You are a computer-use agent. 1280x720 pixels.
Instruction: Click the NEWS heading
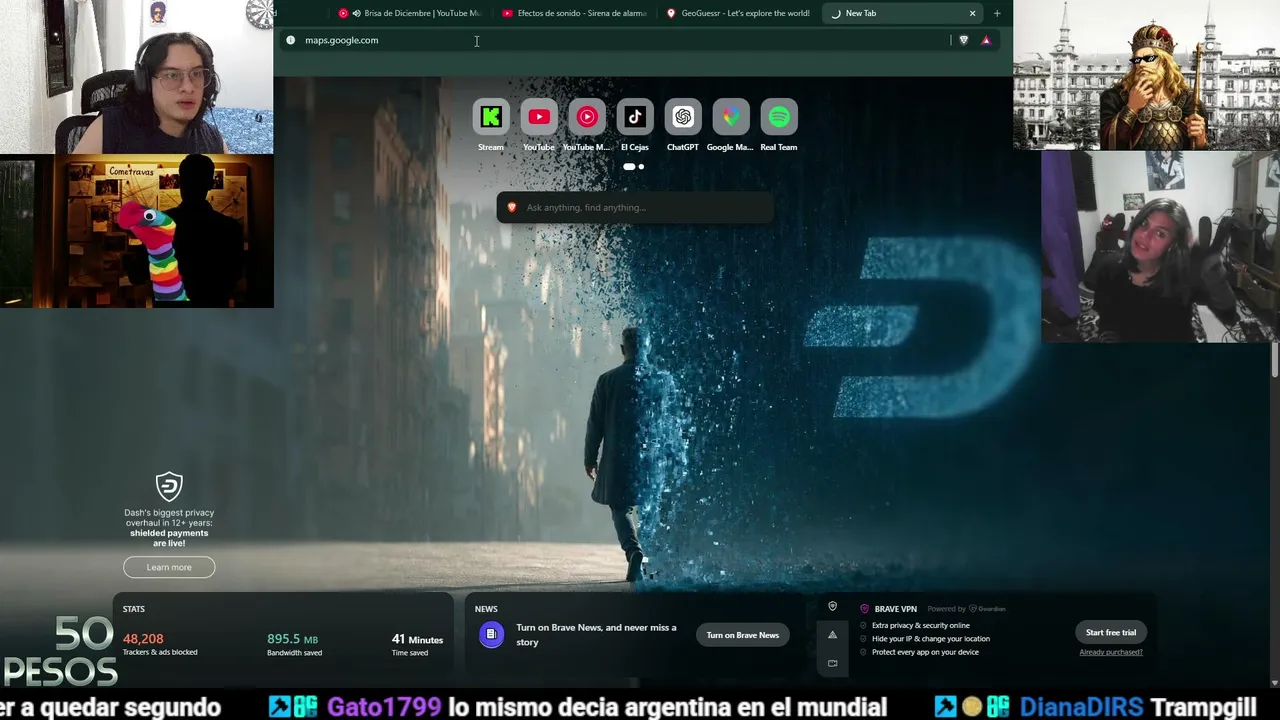[486, 609]
